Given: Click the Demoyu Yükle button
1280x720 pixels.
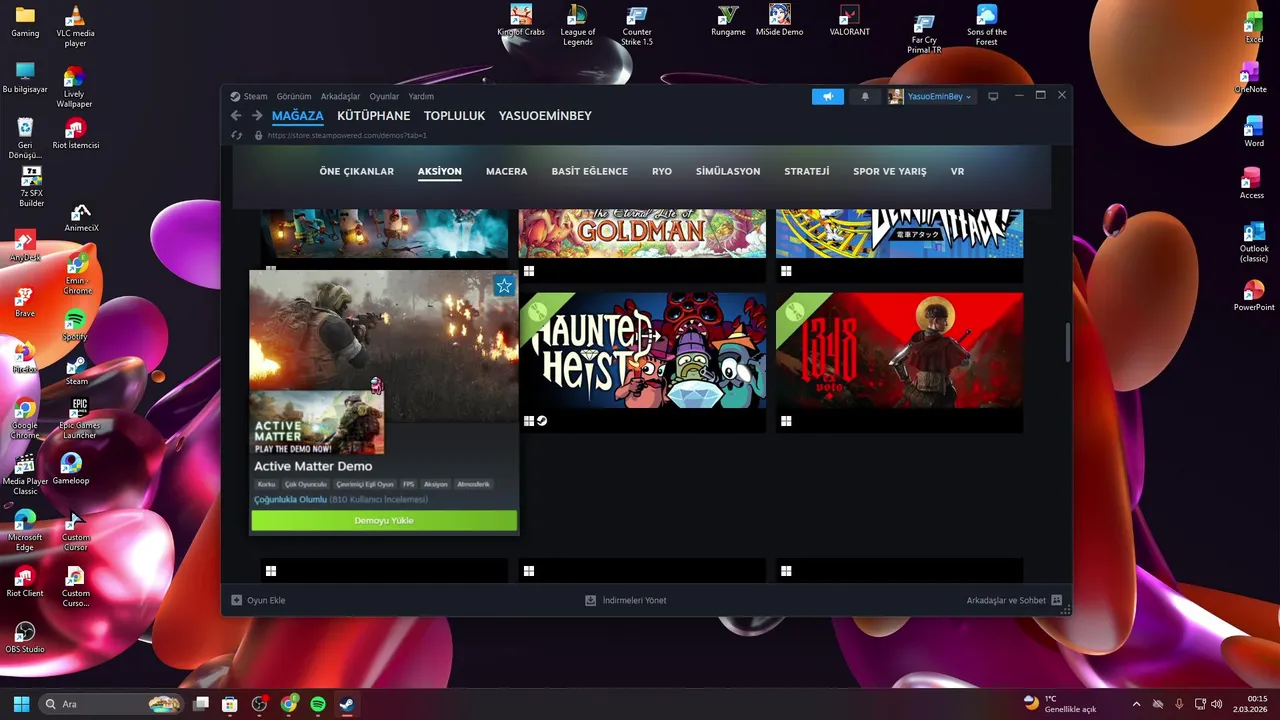Looking at the screenshot, I should (x=384, y=521).
